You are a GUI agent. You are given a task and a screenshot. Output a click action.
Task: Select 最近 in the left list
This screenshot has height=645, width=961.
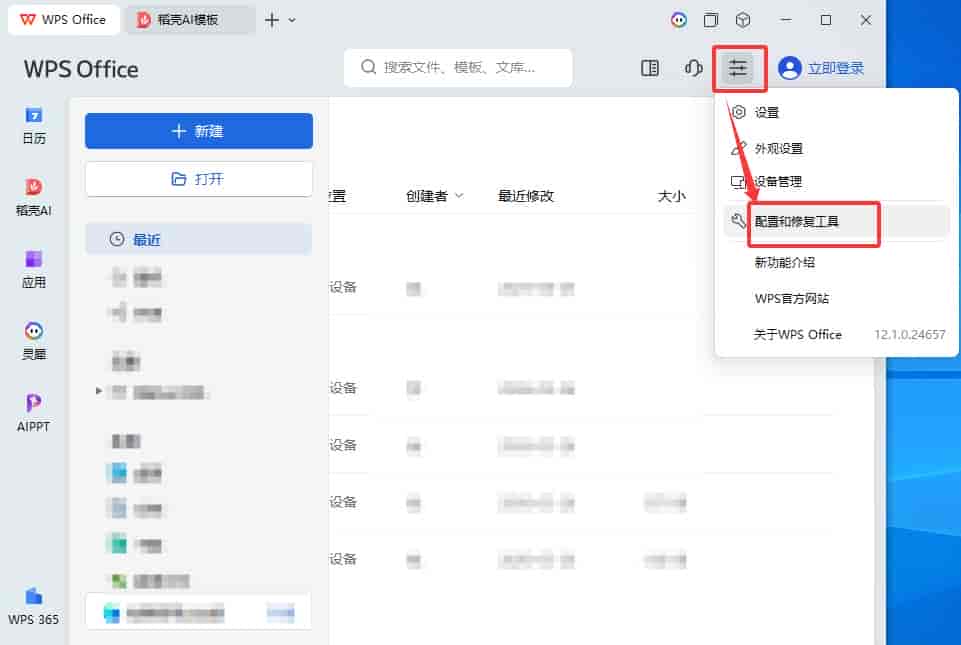point(199,239)
